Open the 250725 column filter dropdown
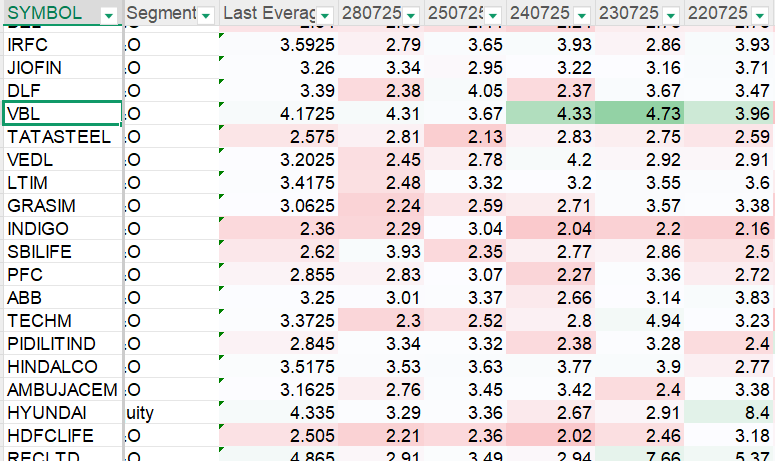Viewport: 775px width, 461px height. tap(492, 16)
